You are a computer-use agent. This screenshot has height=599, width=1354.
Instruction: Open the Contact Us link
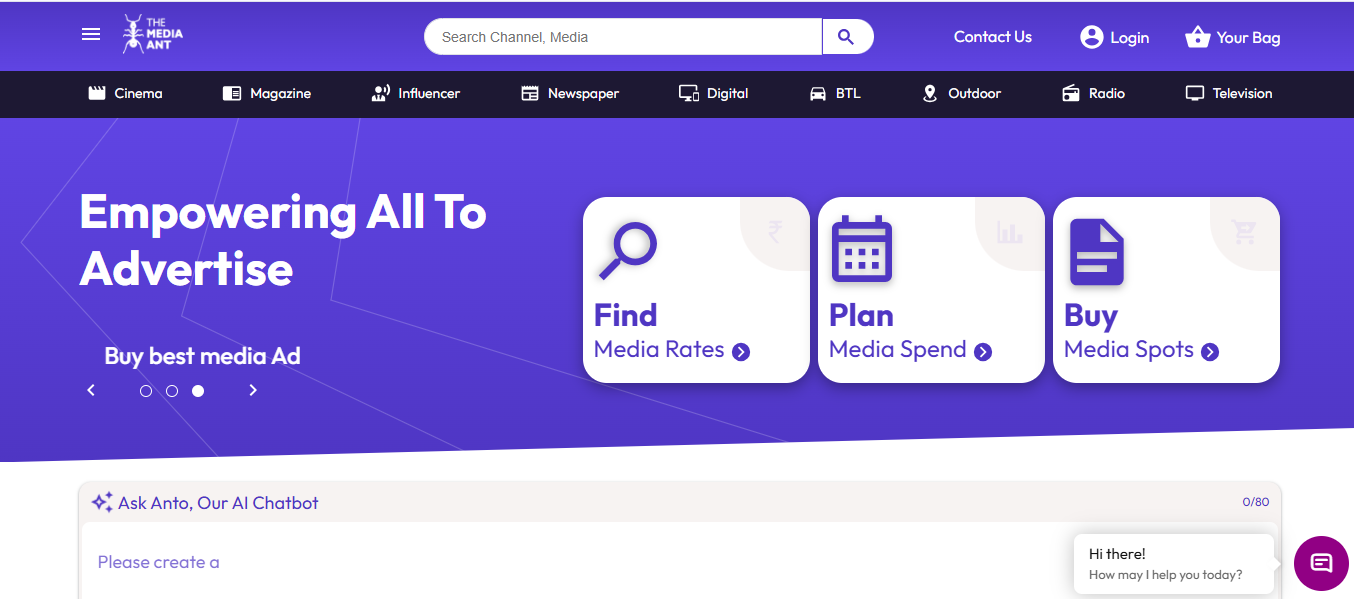point(992,37)
